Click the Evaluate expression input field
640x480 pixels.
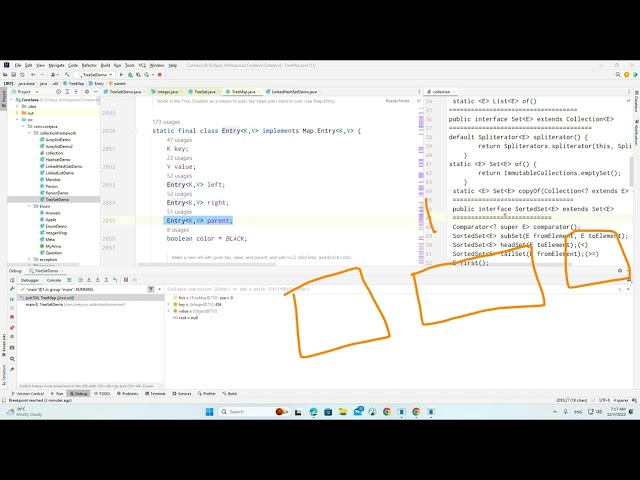point(388,289)
